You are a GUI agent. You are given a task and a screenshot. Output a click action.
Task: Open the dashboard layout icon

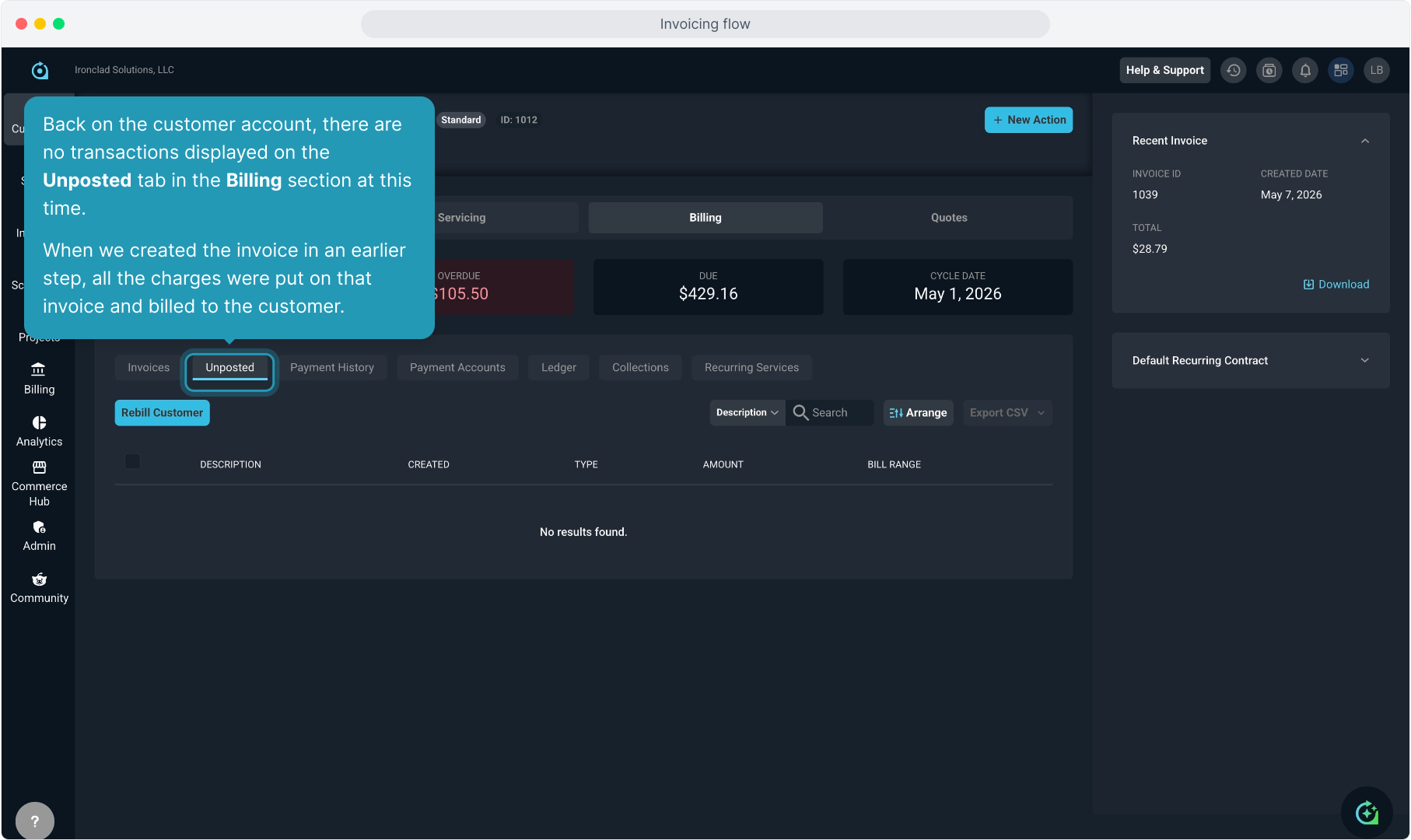pyautogui.click(x=1341, y=70)
